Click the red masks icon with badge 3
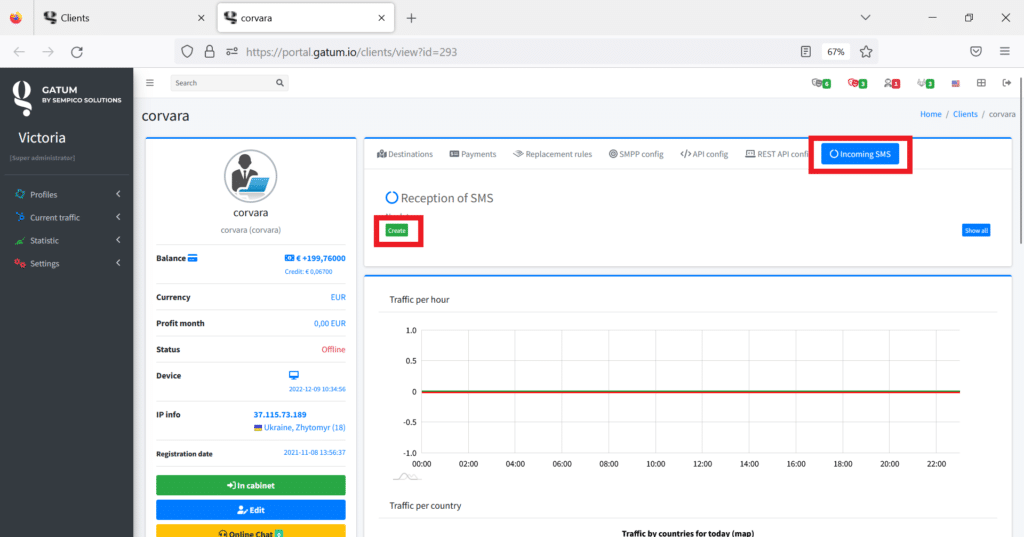The height and width of the screenshot is (537, 1024). pos(857,83)
